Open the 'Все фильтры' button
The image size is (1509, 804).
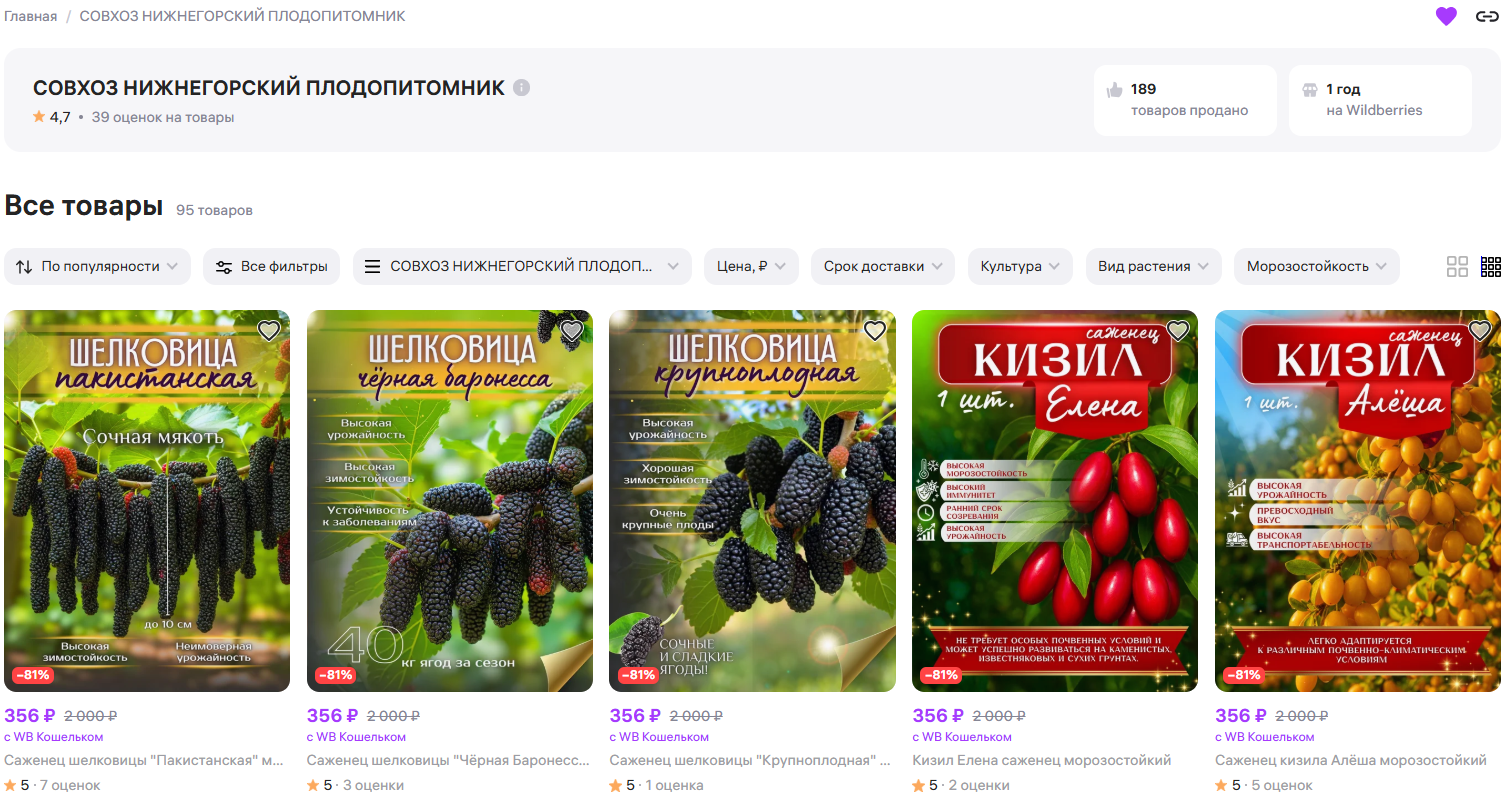coord(272,267)
